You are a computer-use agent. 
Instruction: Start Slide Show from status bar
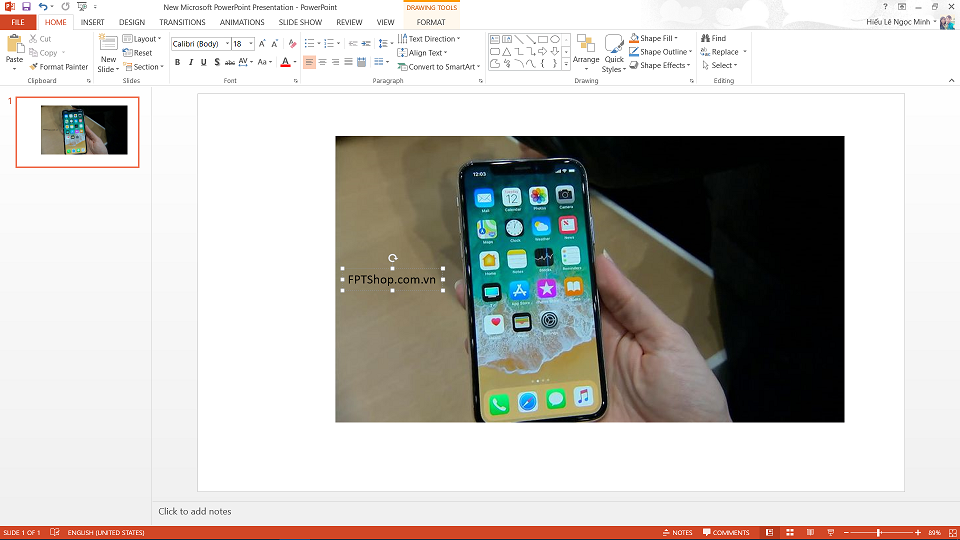(831, 533)
